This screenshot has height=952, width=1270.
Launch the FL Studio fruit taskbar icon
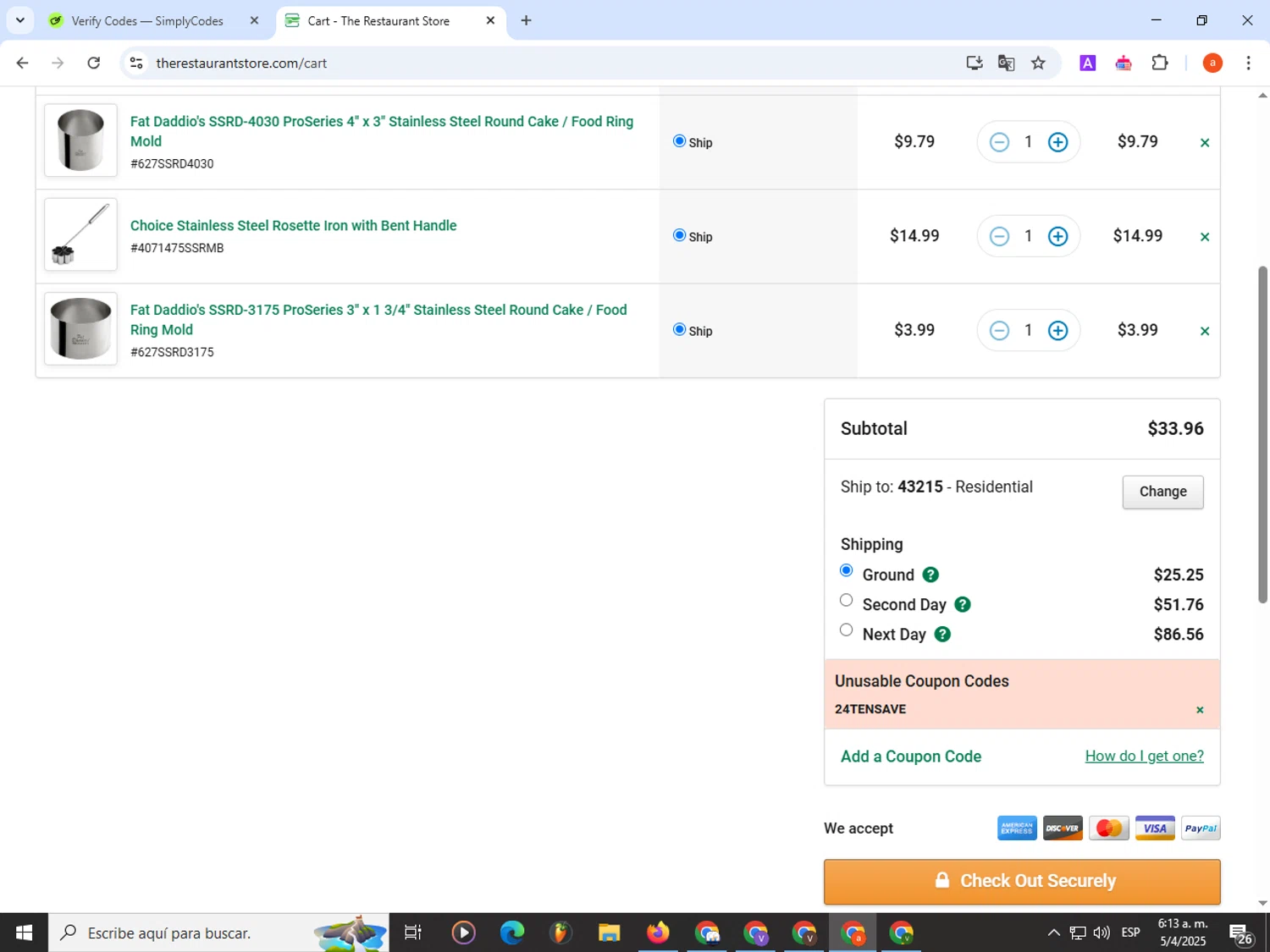(560, 933)
